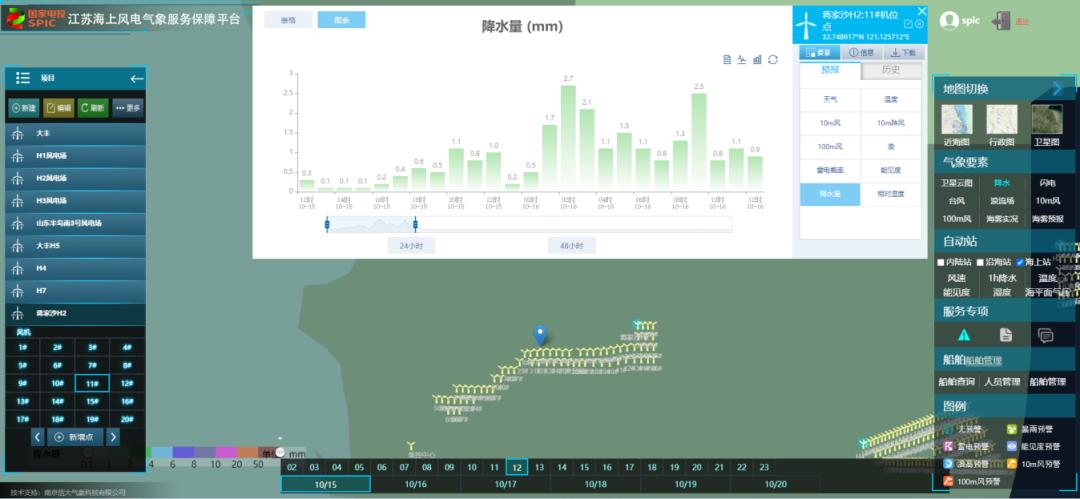Go to previous turbine page

point(38,437)
